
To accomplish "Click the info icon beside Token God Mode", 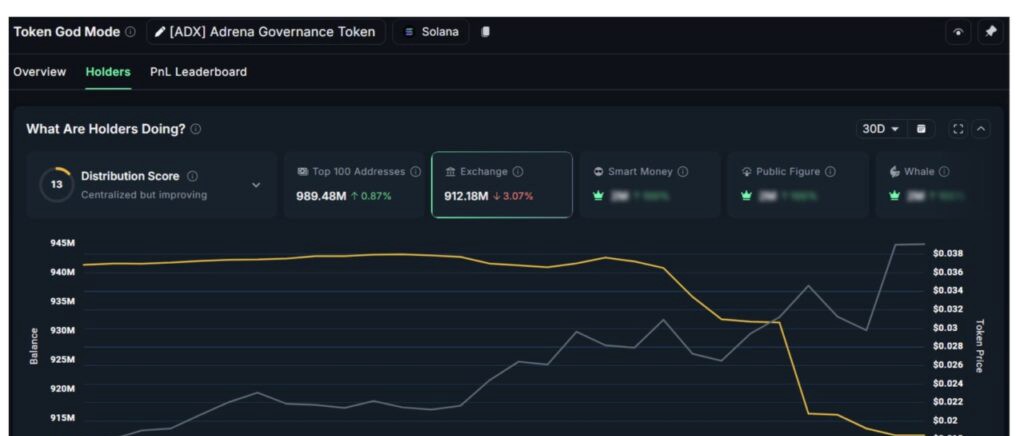I will coord(131,32).
